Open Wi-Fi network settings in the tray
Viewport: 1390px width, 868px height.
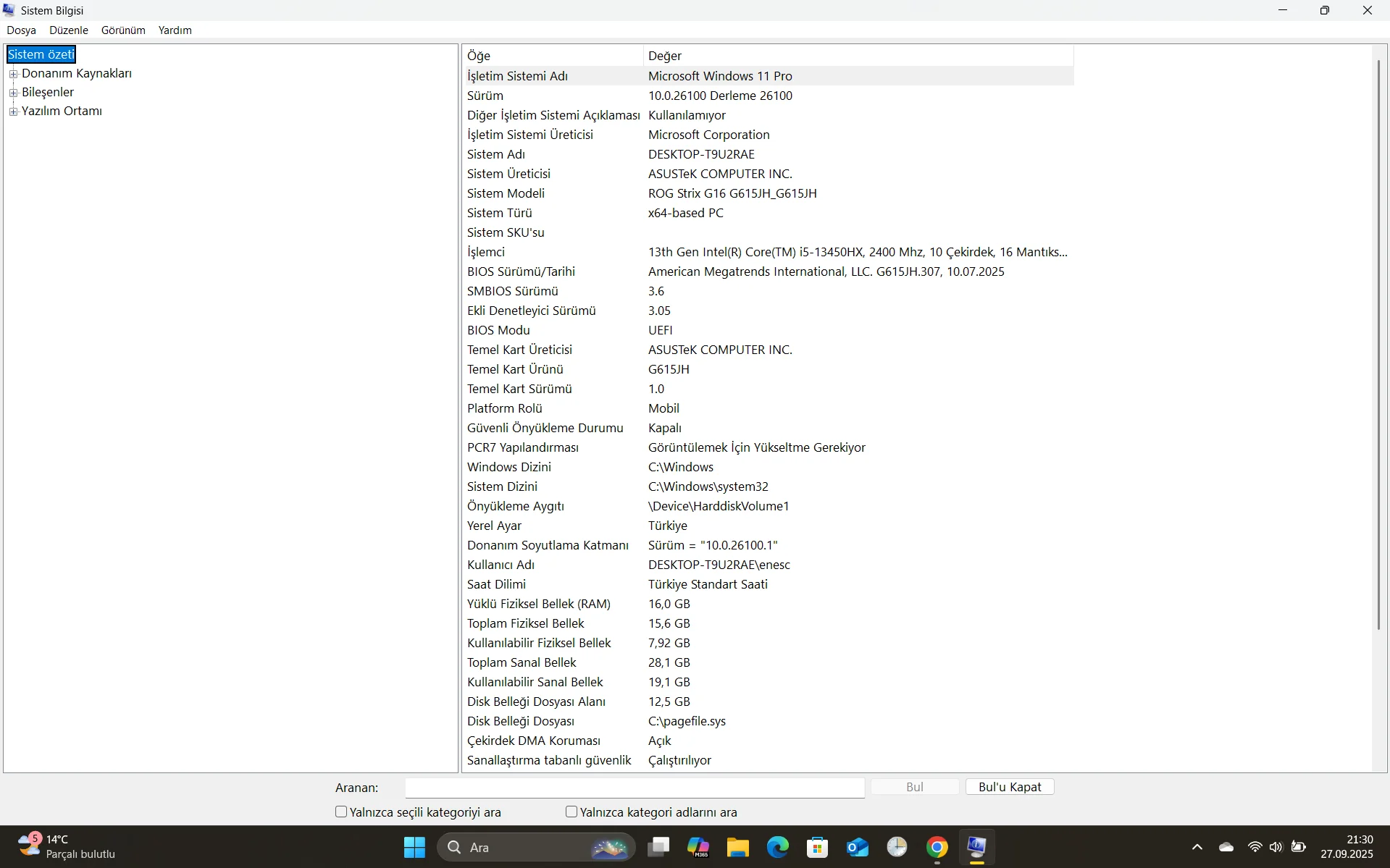1255,847
